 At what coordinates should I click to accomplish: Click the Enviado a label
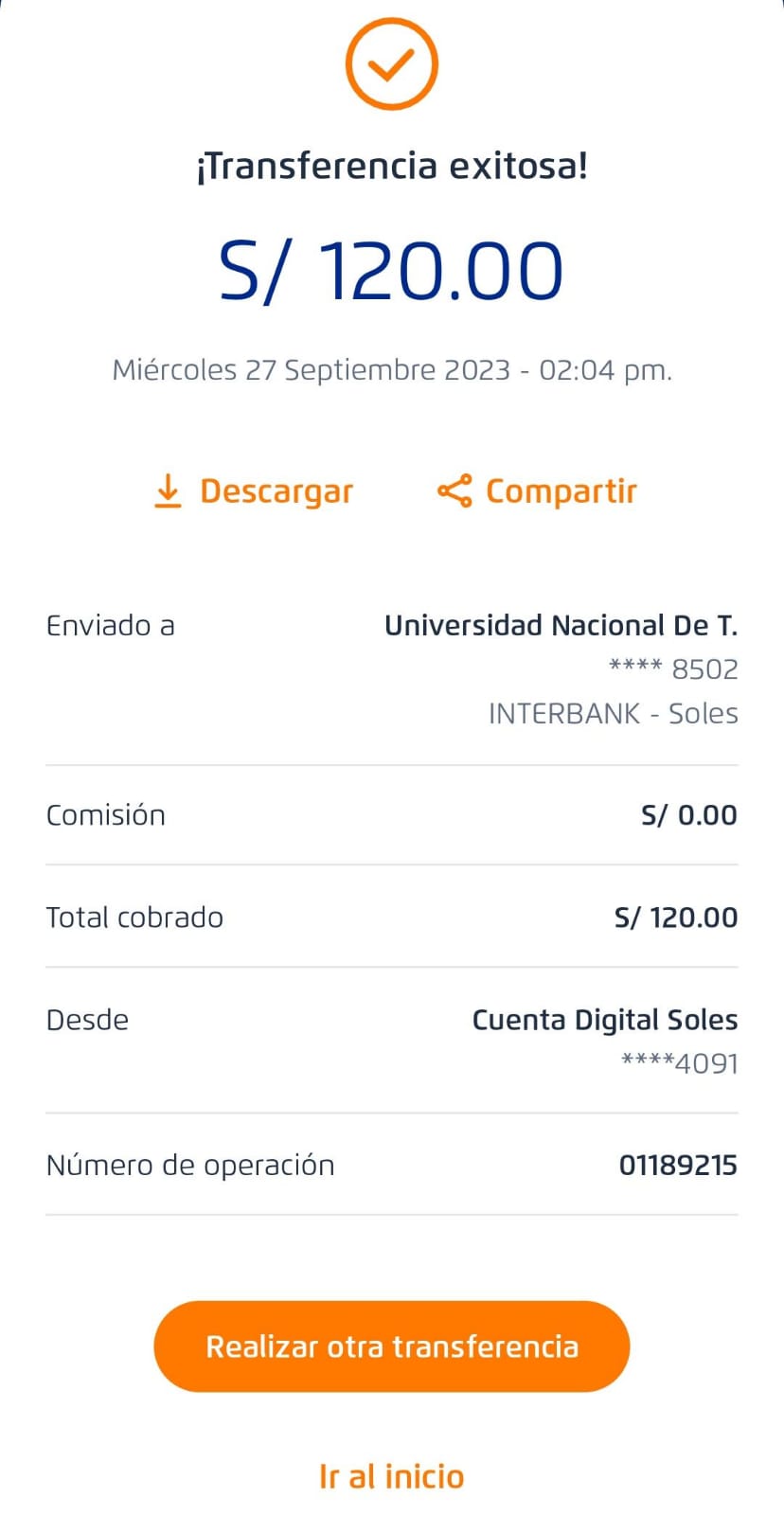coord(110,626)
